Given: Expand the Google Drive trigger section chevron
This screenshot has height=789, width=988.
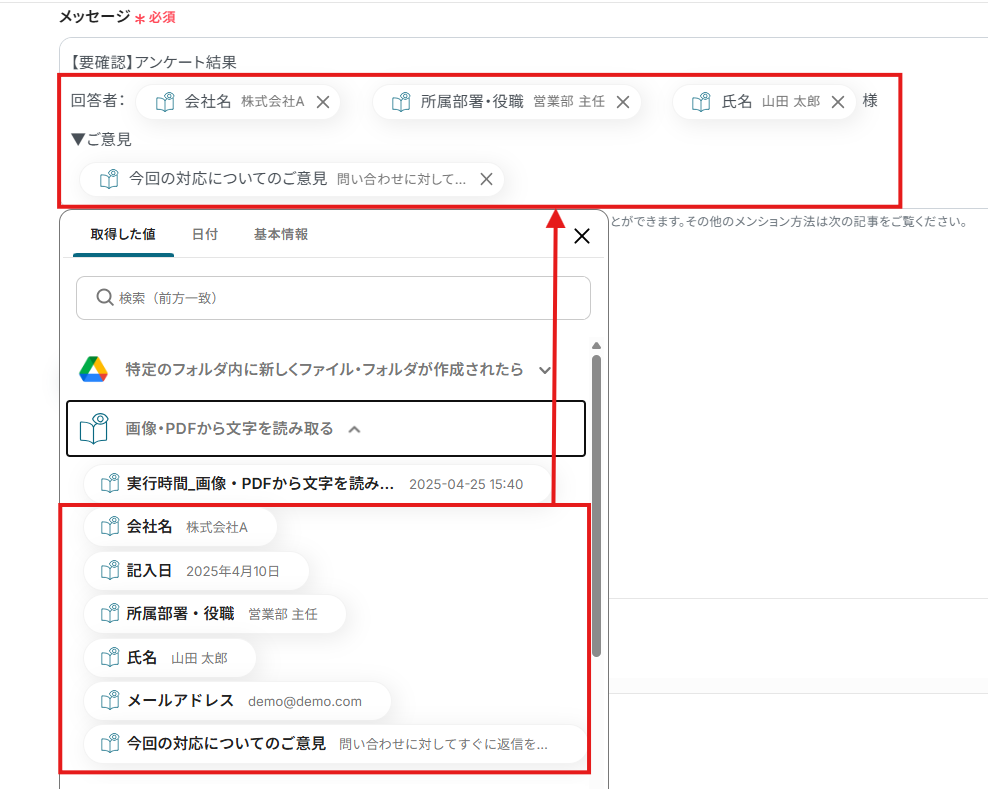Looking at the screenshot, I should (545, 370).
